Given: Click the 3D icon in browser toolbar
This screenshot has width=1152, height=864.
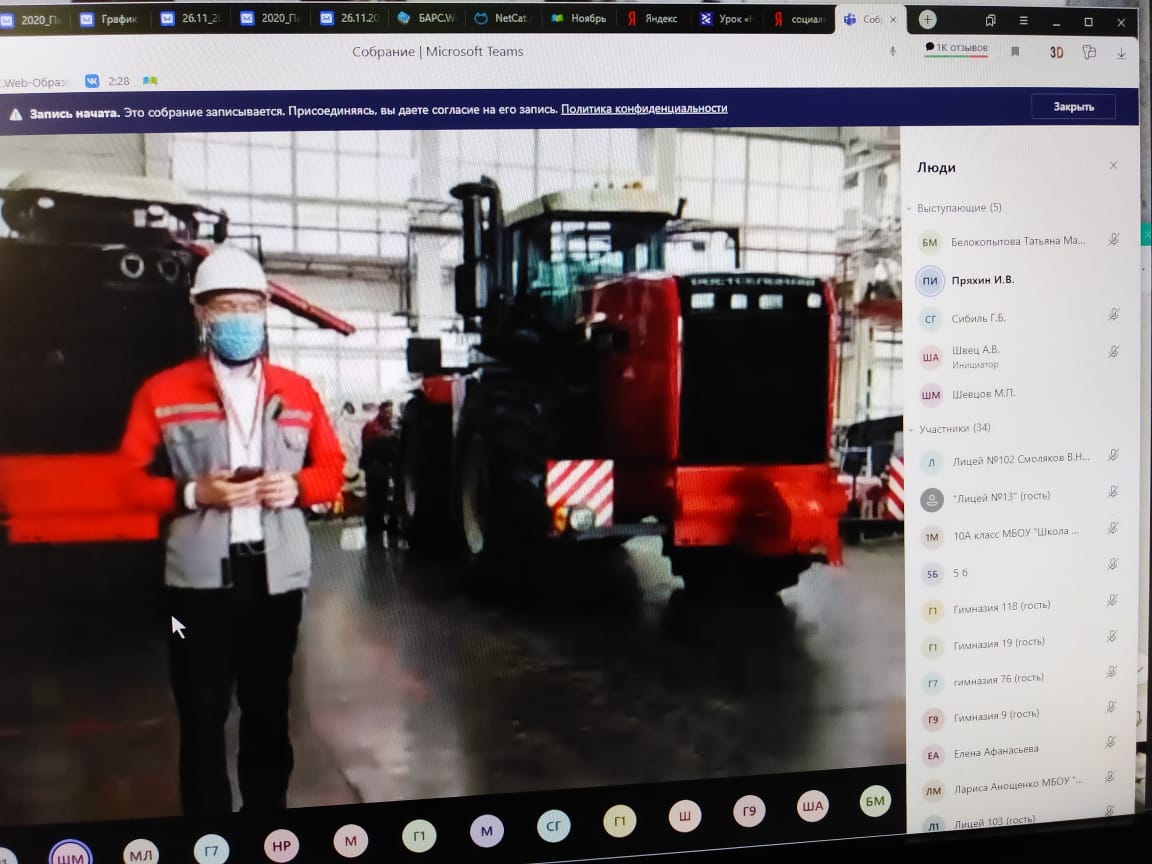Looking at the screenshot, I should click(x=1056, y=52).
